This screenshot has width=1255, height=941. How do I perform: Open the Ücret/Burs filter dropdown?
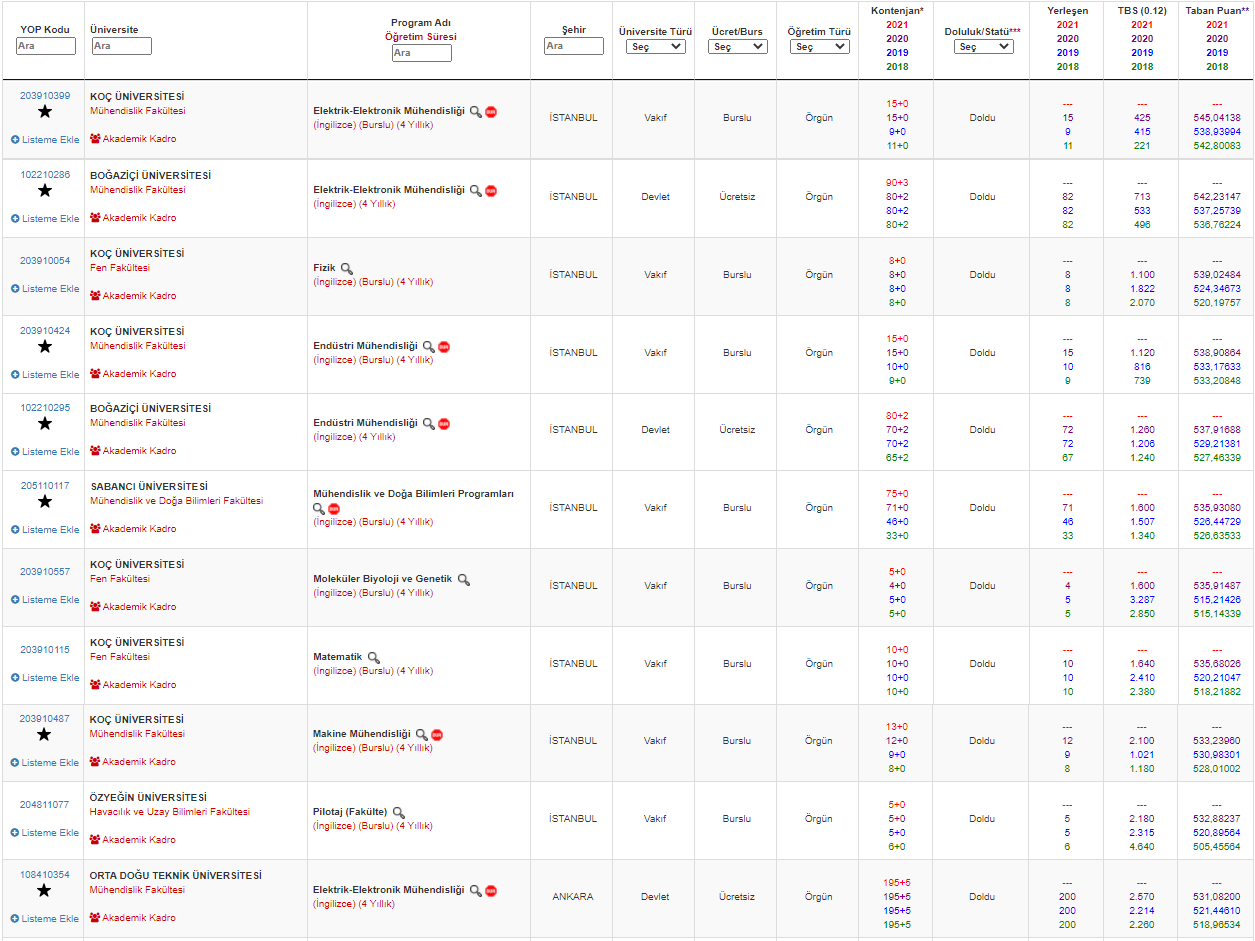(x=738, y=47)
